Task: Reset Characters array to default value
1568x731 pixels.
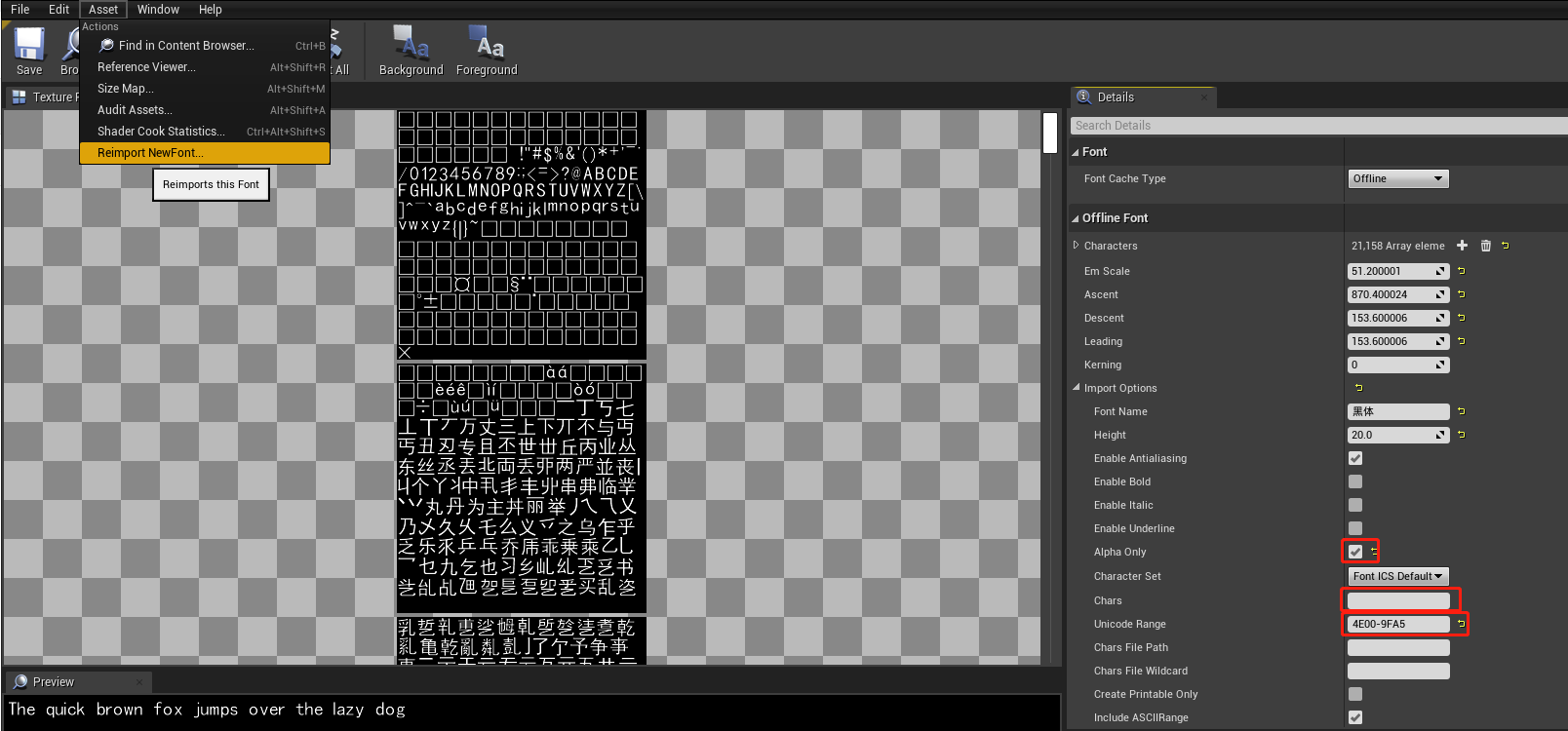Action: click(1506, 246)
